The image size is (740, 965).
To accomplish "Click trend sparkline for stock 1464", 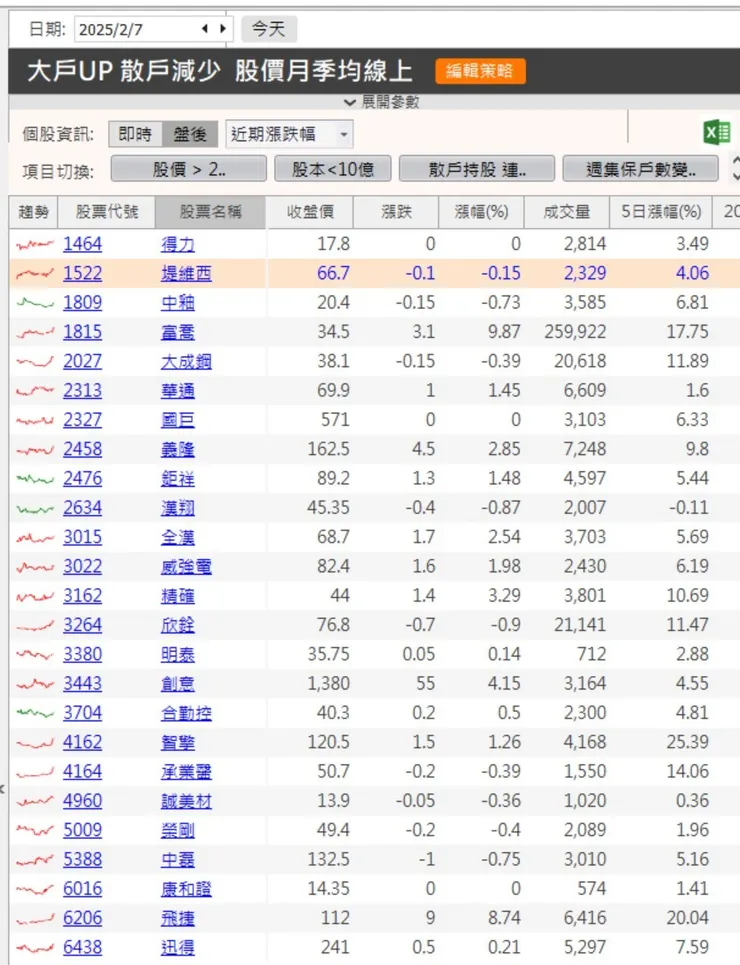I will coord(35,245).
